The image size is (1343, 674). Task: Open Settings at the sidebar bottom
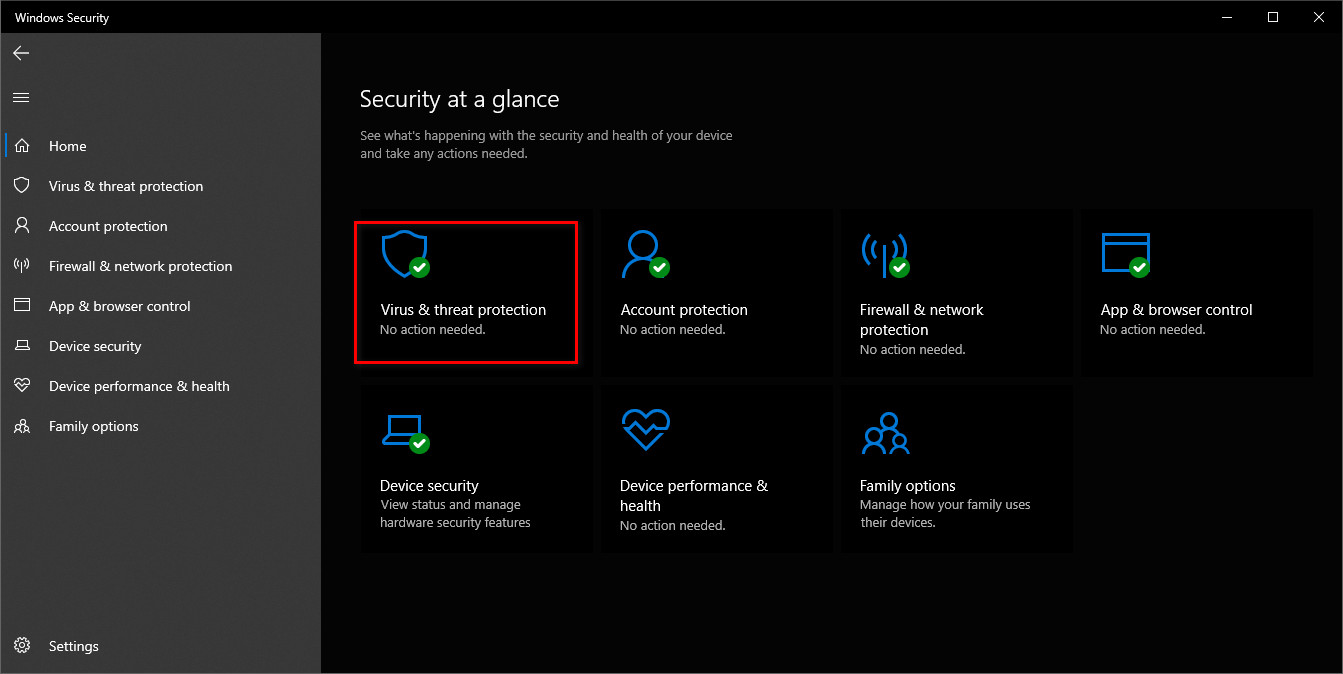coord(73,646)
